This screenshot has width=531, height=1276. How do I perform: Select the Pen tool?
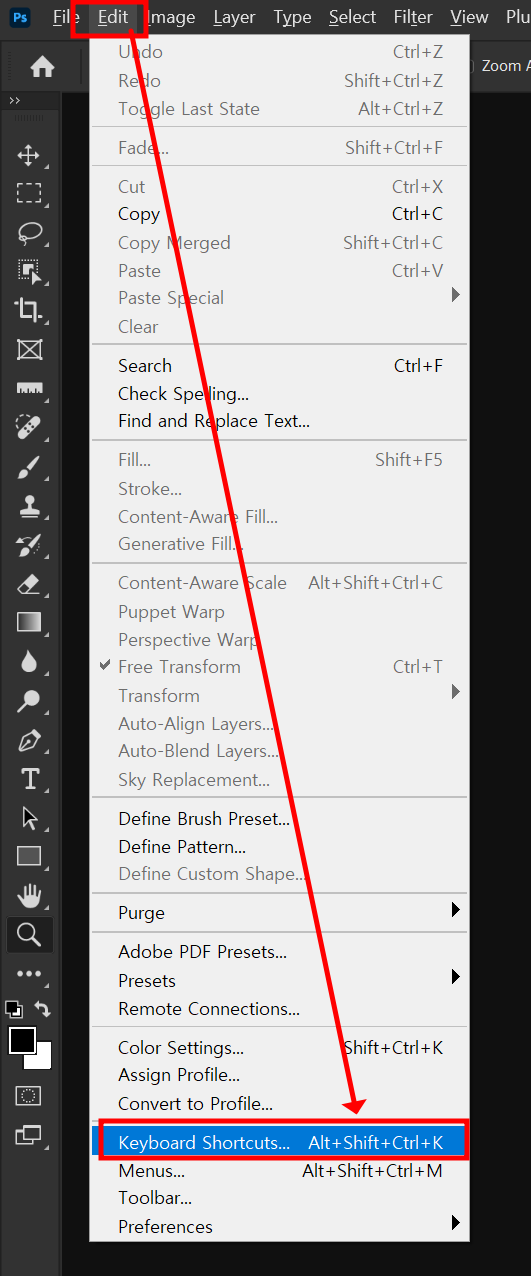pos(29,740)
